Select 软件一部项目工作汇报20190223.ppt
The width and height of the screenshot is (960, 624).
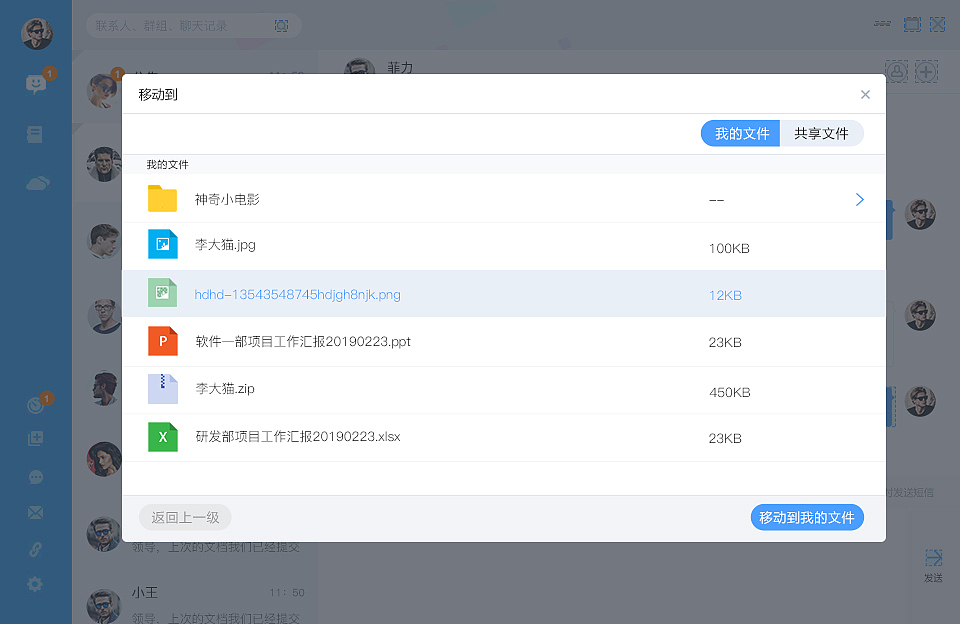[303, 342]
